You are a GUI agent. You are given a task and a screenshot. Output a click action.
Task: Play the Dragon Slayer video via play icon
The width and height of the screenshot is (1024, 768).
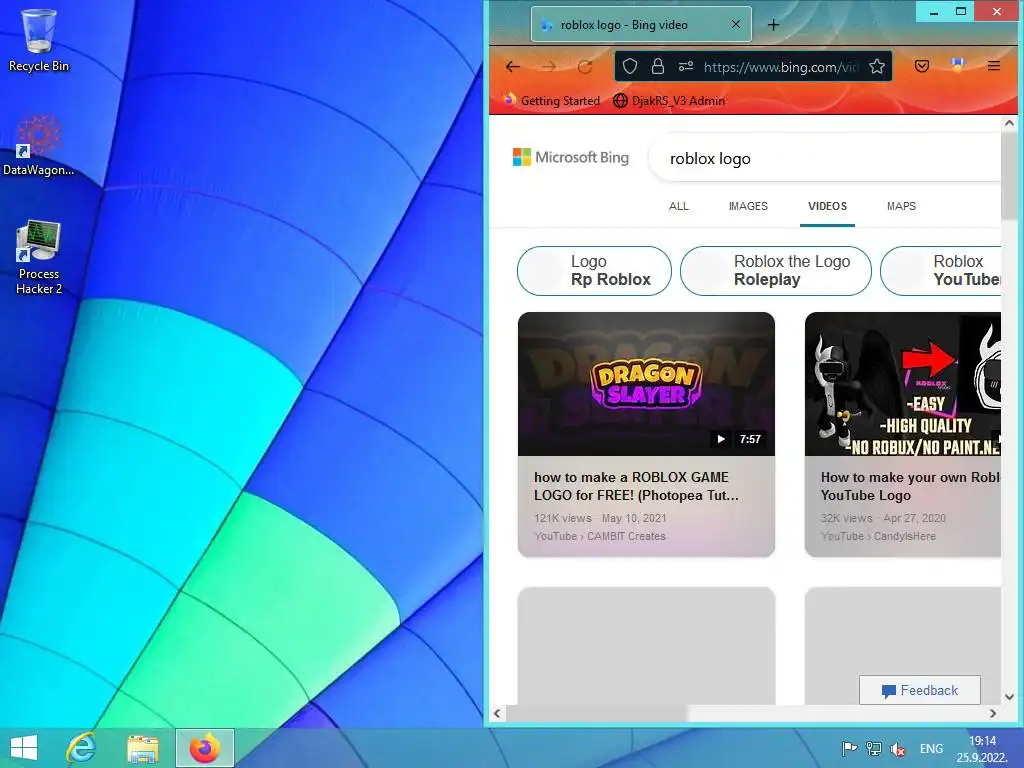[x=721, y=439]
